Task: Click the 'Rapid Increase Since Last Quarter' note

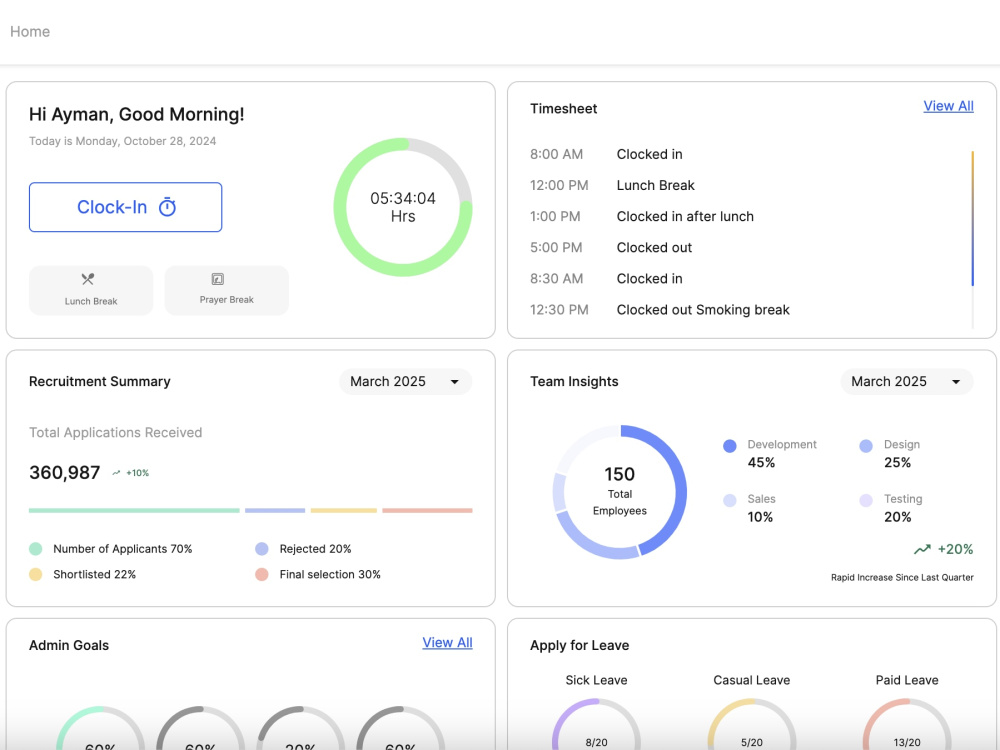Action: click(902, 578)
